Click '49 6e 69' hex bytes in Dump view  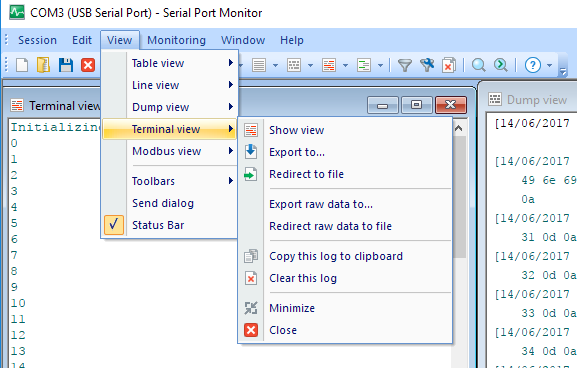point(549,180)
